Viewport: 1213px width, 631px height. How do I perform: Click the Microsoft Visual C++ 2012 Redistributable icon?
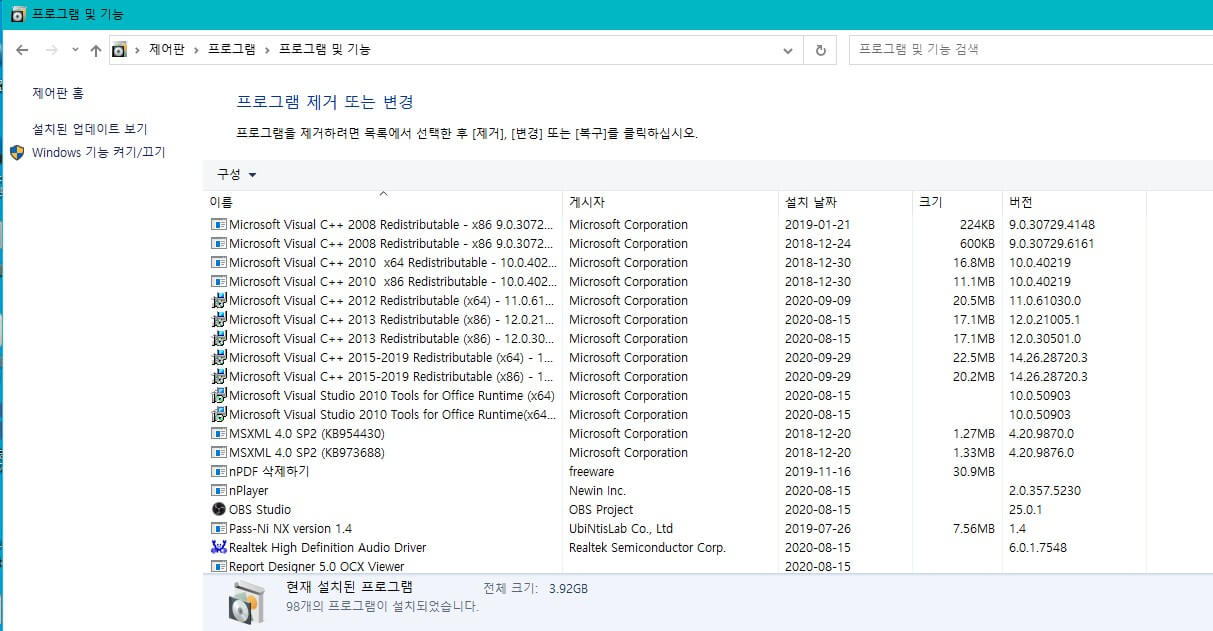tap(219, 300)
